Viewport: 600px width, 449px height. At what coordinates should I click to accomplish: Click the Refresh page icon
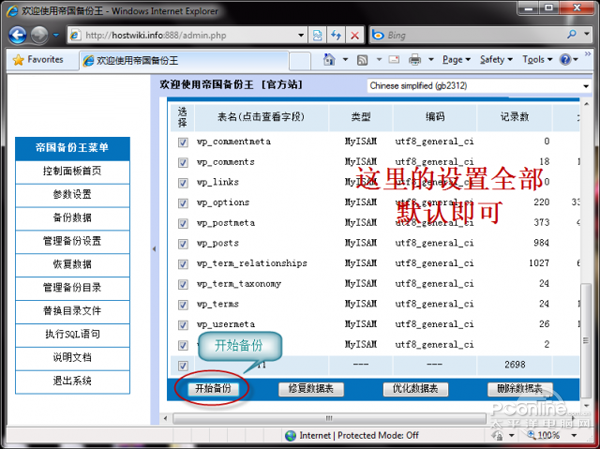point(335,34)
